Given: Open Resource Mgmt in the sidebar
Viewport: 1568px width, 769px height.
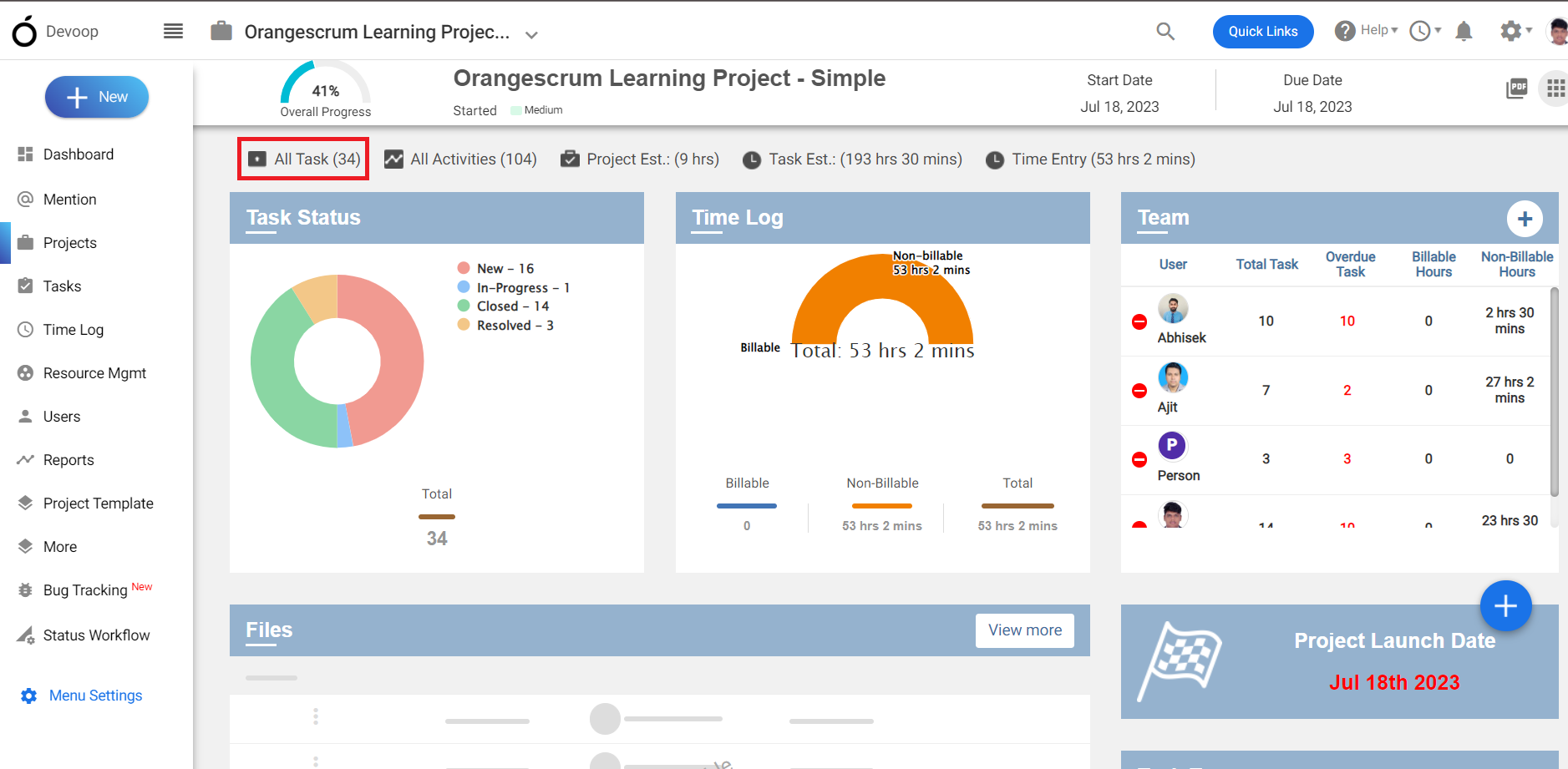Looking at the screenshot, I should pyautogui.click(x=94, y=373).
